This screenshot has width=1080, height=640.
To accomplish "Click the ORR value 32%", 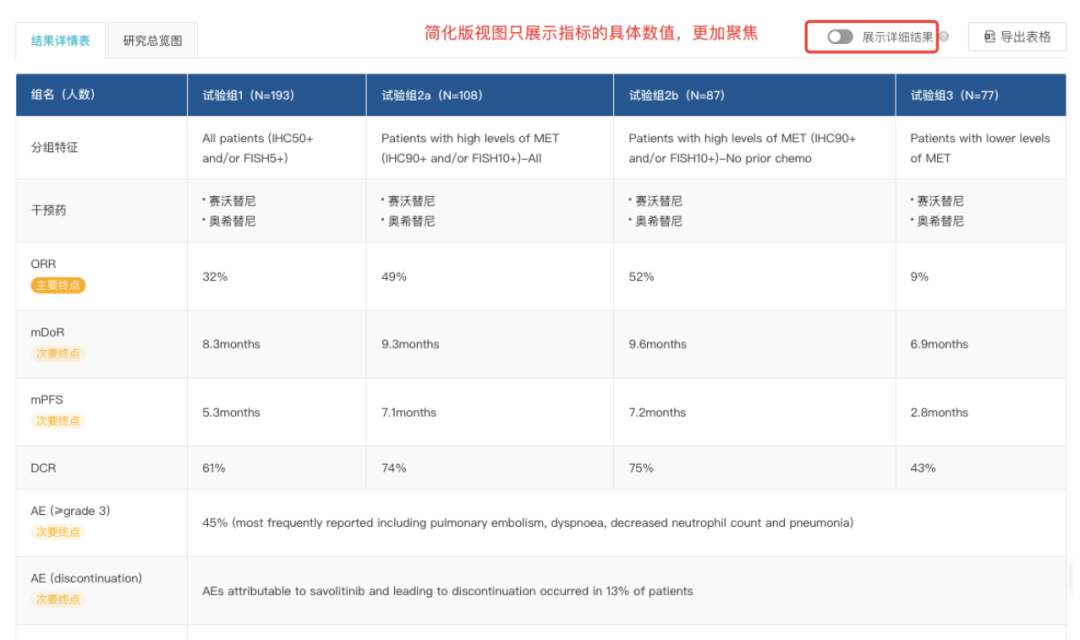I will coord(215,276).
